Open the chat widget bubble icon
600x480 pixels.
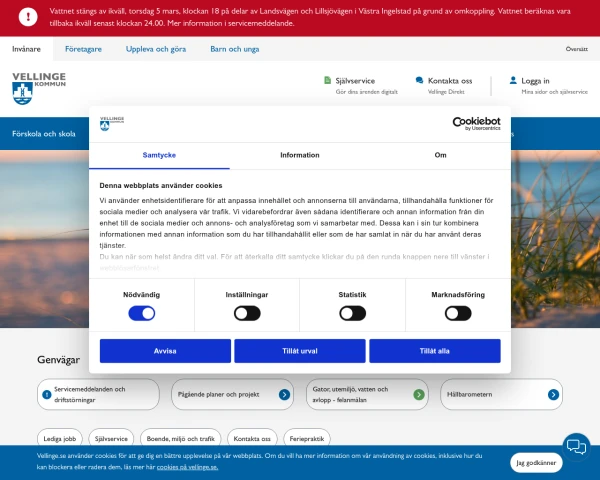(575, 446)
